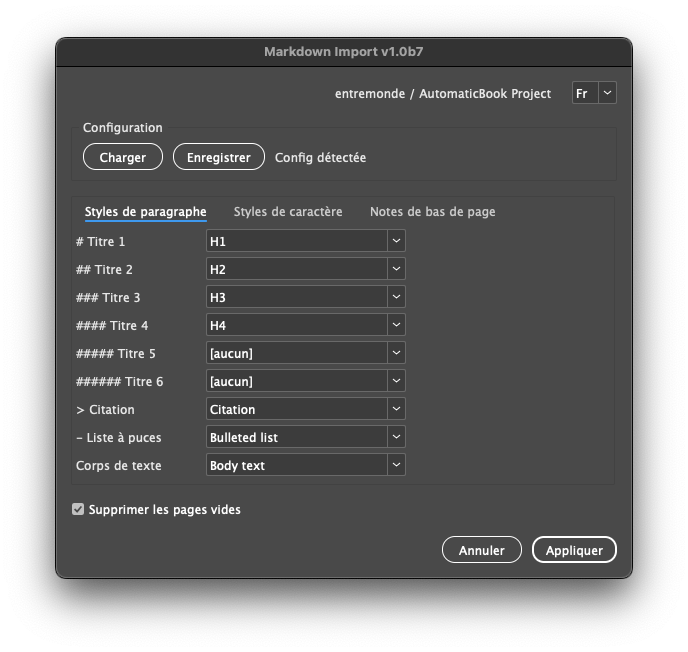Switch to Styles de caractère tab
Viewport: 688px width, 652px height.
click(x=288, y=211)
